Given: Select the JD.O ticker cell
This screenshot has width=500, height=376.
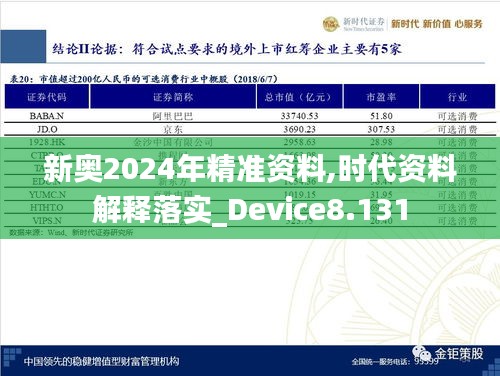Looking at the screenshot, I should pos(47,129).
